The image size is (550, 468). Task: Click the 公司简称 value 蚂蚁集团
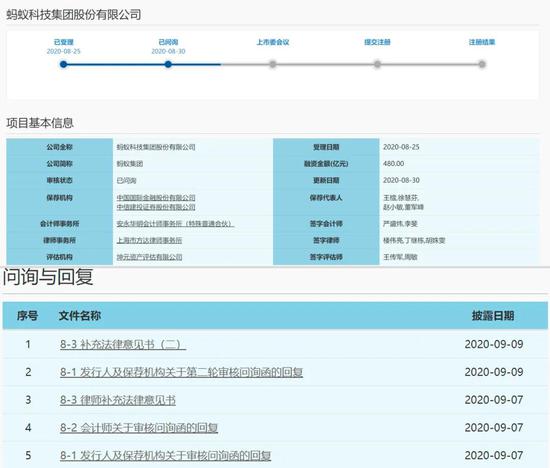(x=130, y=163)
